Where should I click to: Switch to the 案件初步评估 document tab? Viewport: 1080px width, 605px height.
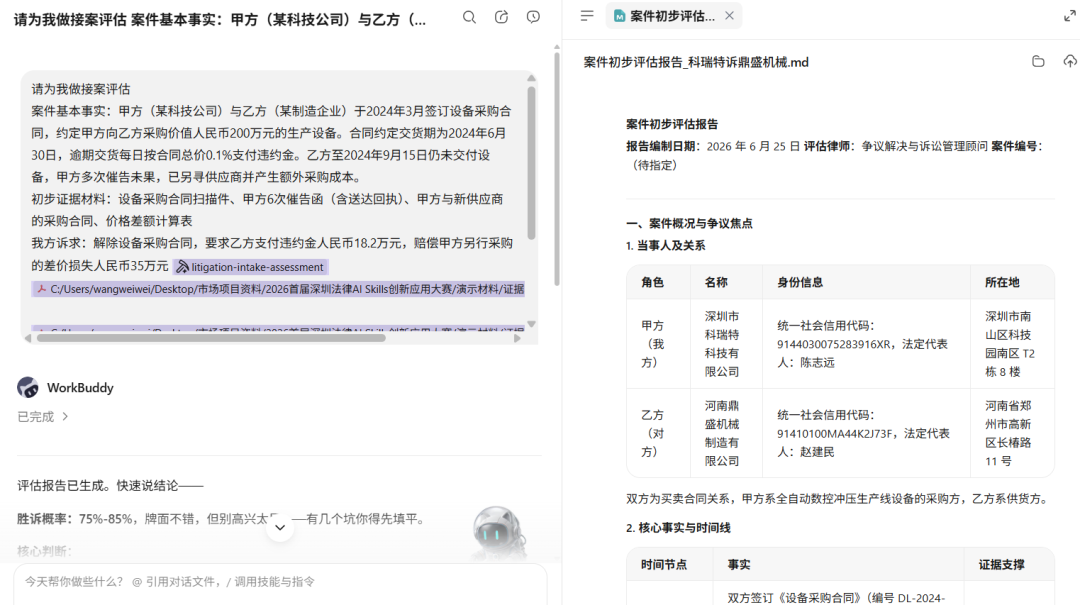coord(665,16)
